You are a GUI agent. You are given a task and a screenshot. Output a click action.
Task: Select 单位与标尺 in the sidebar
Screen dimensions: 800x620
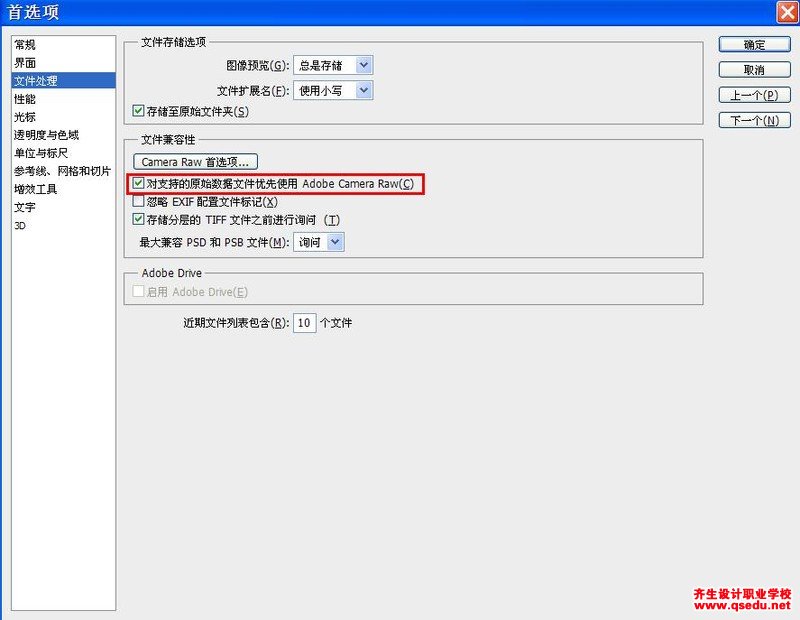tap(41, 153)
